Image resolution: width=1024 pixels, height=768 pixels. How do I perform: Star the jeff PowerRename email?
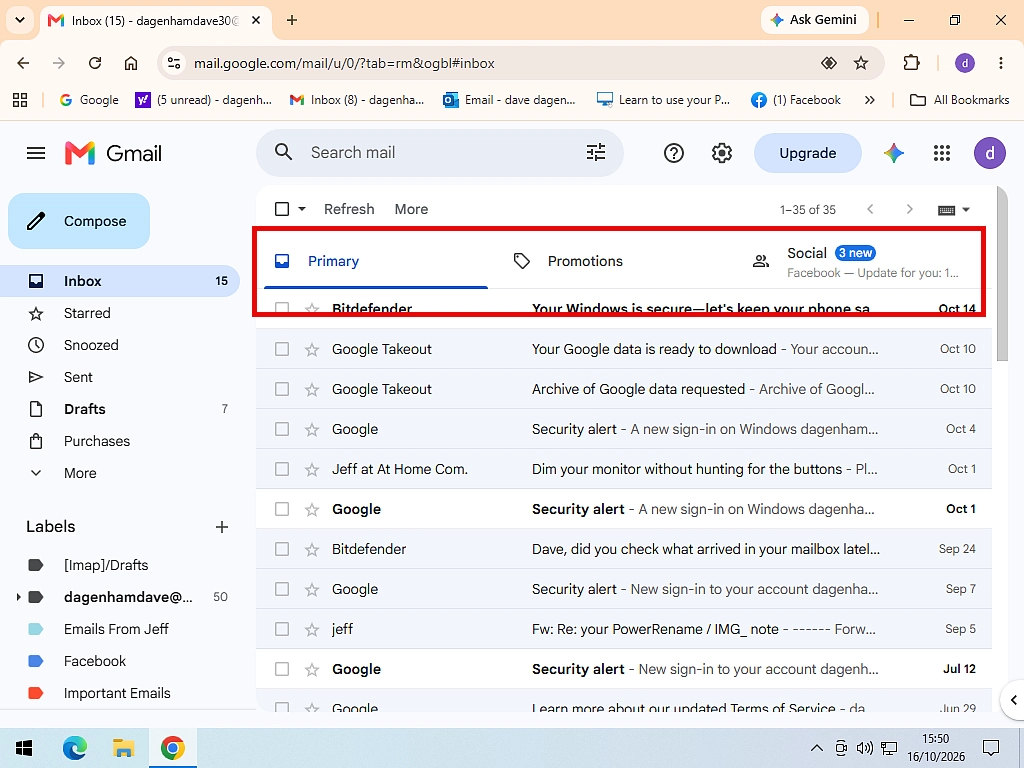click(312, 630)
